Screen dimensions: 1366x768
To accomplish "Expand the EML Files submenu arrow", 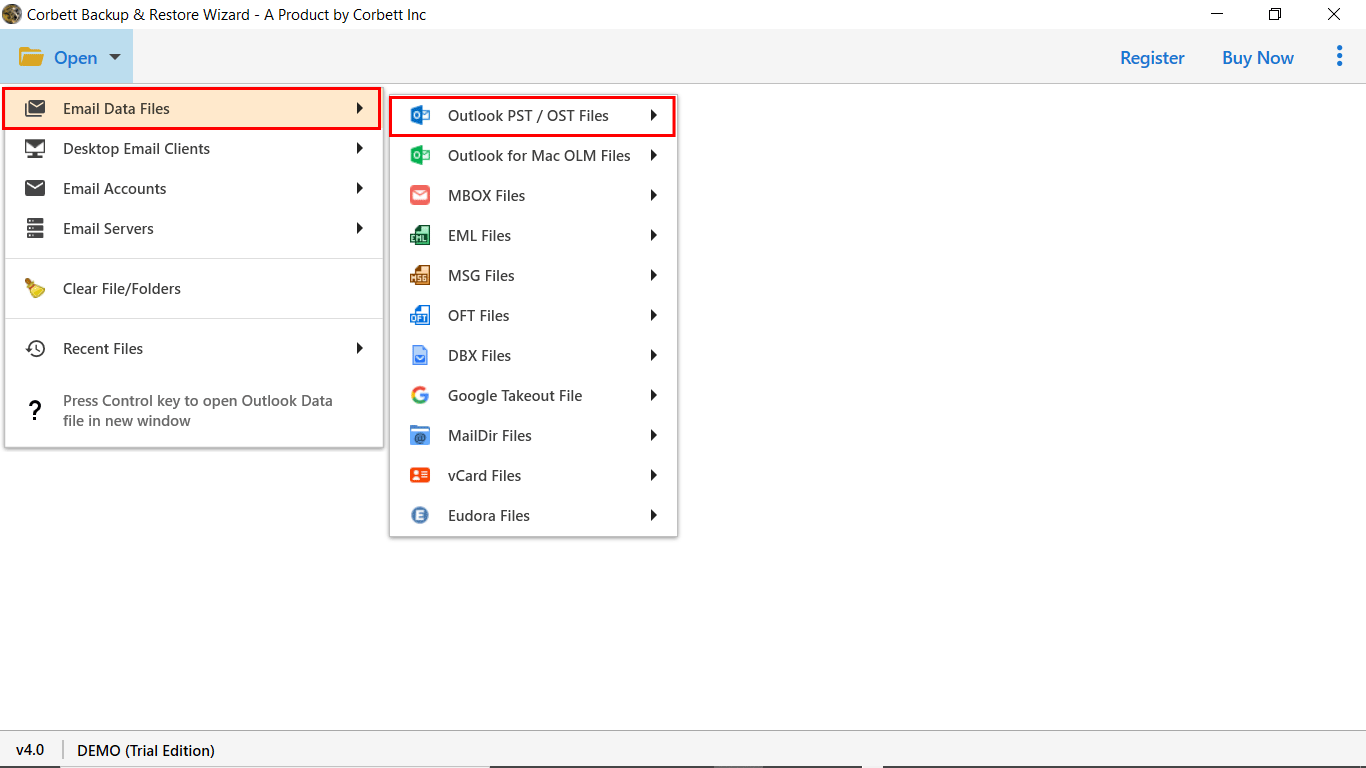I will pyautogui.click(x=653, y=235).
